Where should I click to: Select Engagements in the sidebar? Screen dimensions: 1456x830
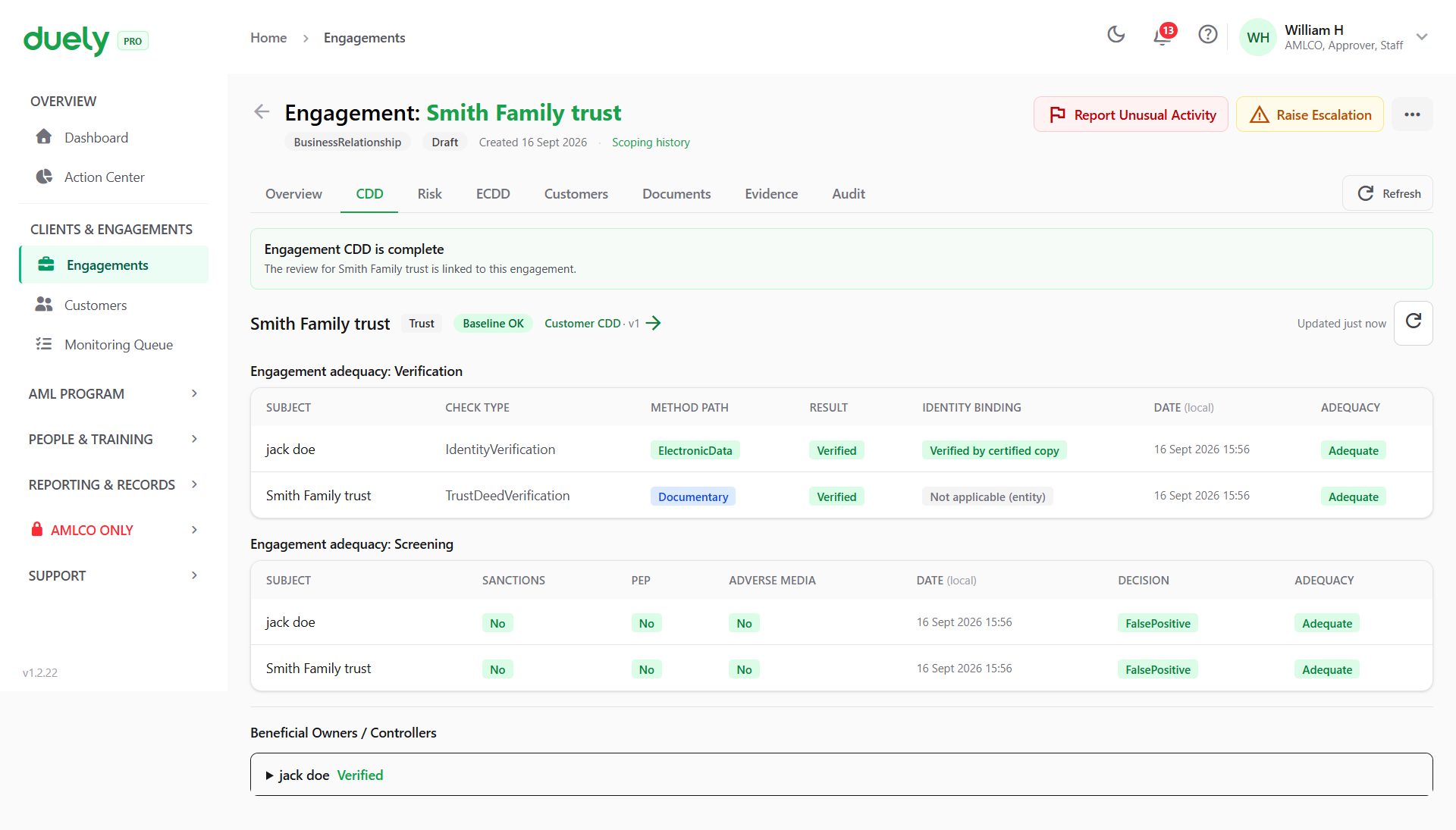point(114,265)
